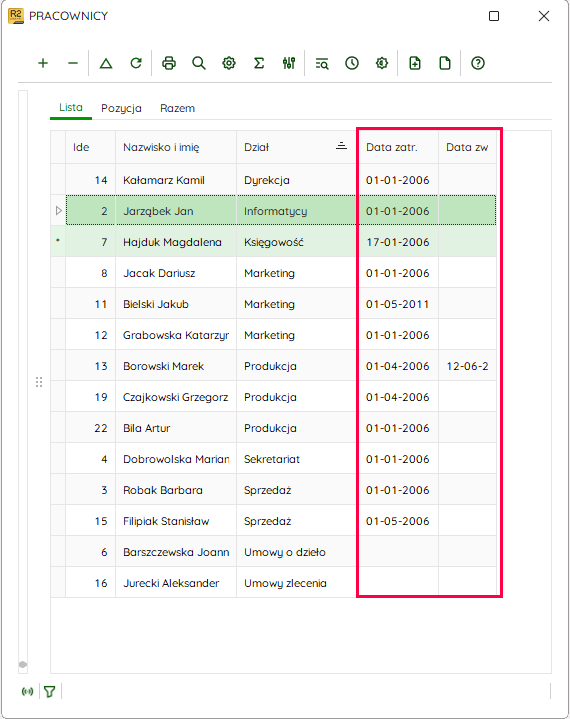Click the Ide cell with value 22
Image resolution: width=570 pixels, height=719 pixels.
[90, 428]
